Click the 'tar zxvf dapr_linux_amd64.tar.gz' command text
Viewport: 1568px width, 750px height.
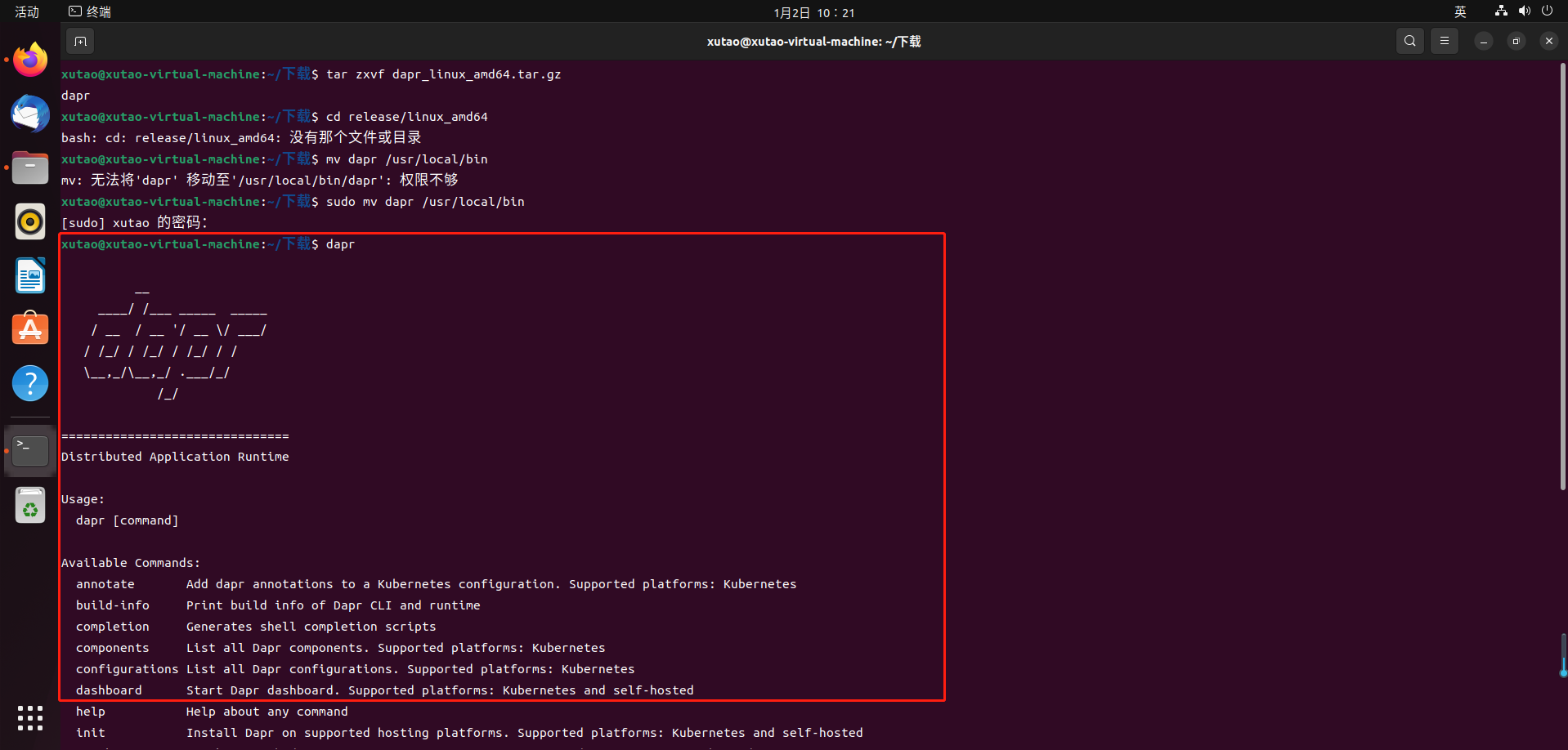[444, 74]
